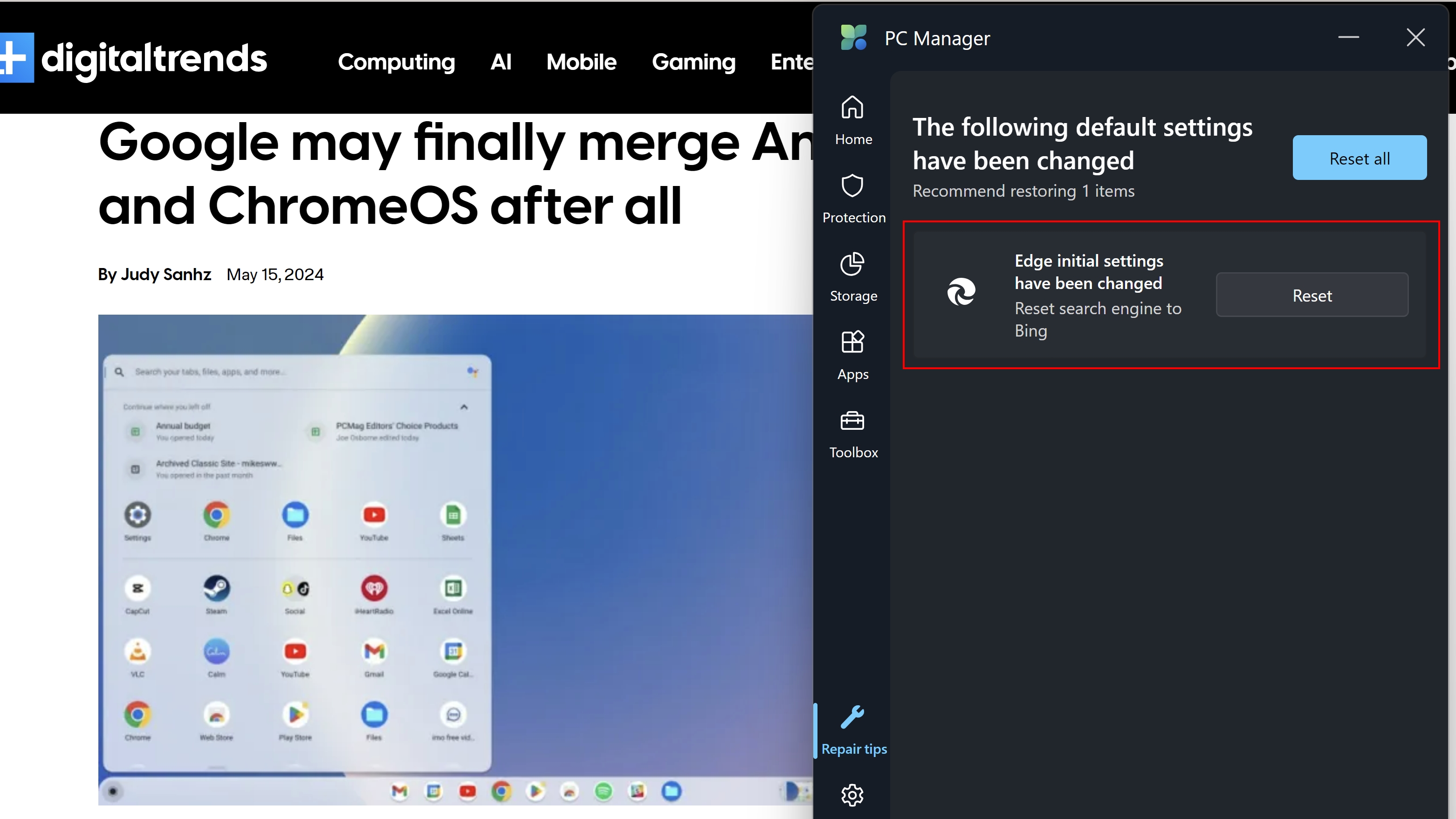Toggle the ChromeOS launcher search bar
1456x819 pixels.
[x=296, y=371]
